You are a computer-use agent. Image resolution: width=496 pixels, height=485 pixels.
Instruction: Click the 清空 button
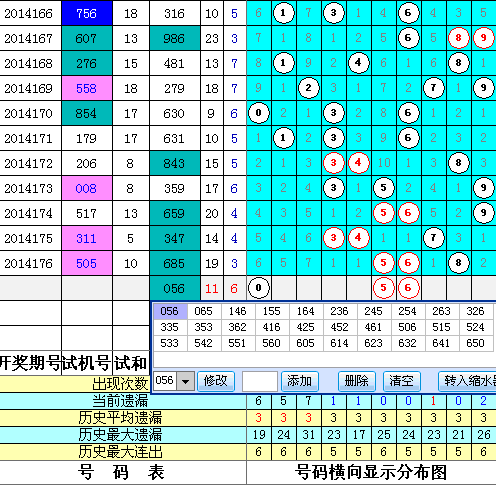pos(401,381)
